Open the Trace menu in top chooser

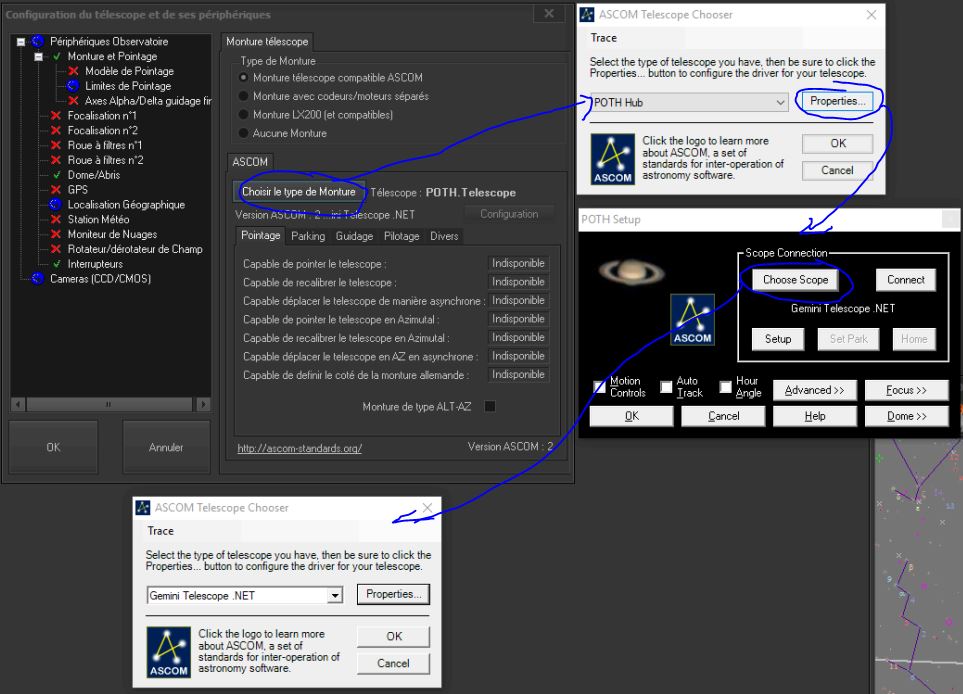[x=603, y=38]
